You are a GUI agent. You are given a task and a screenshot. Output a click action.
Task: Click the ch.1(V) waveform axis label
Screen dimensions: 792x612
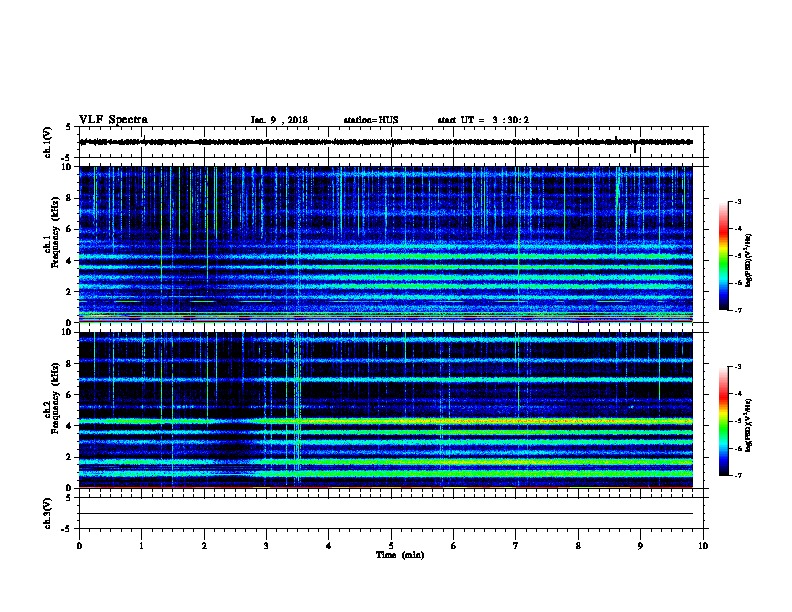click(47, 142)
